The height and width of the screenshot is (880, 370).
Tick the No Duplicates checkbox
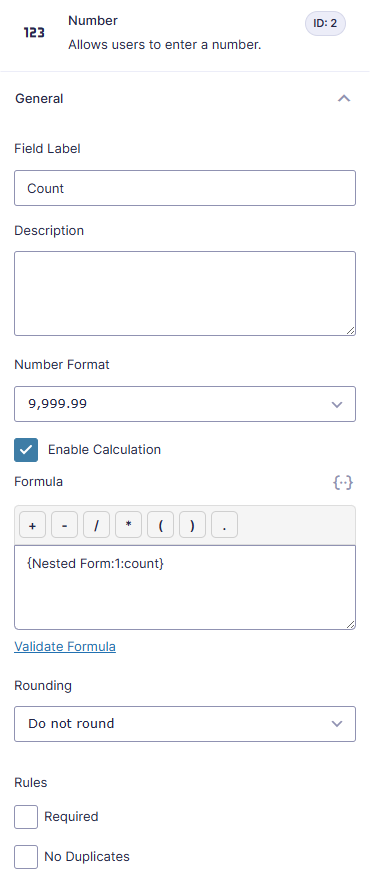[x=26, y=857]
